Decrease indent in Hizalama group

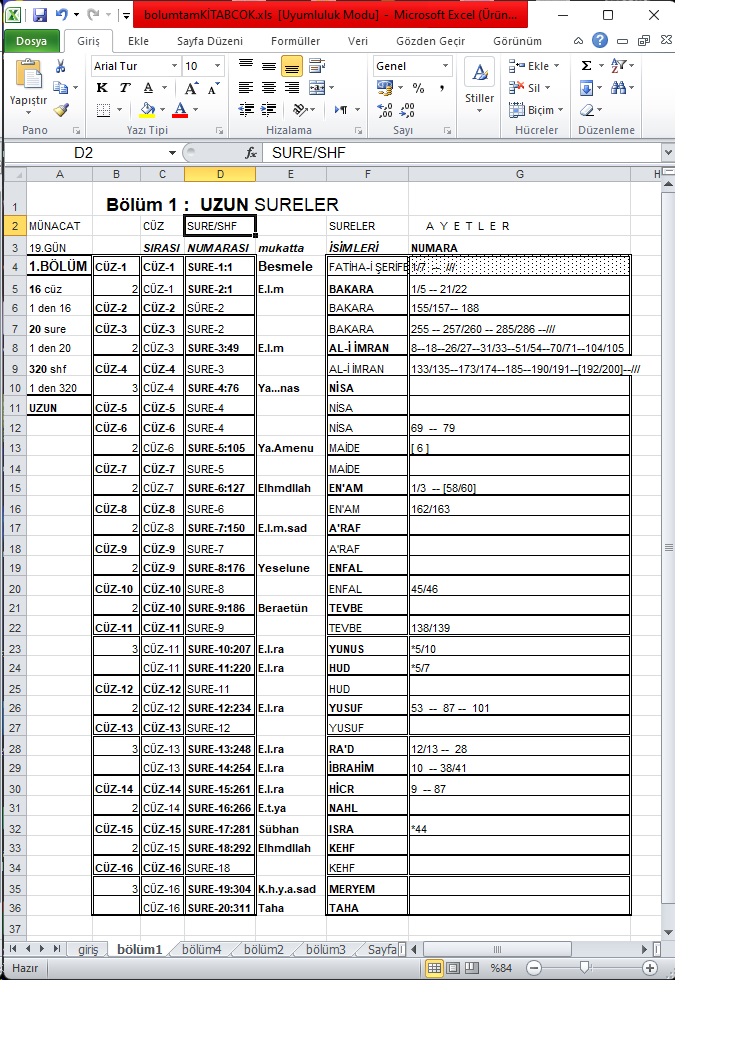[246, 110]
